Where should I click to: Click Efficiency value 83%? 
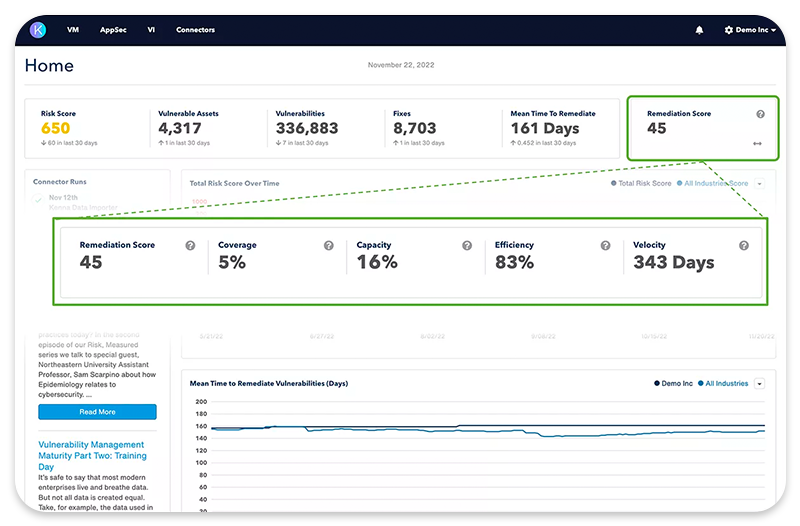tap(514, 262)
